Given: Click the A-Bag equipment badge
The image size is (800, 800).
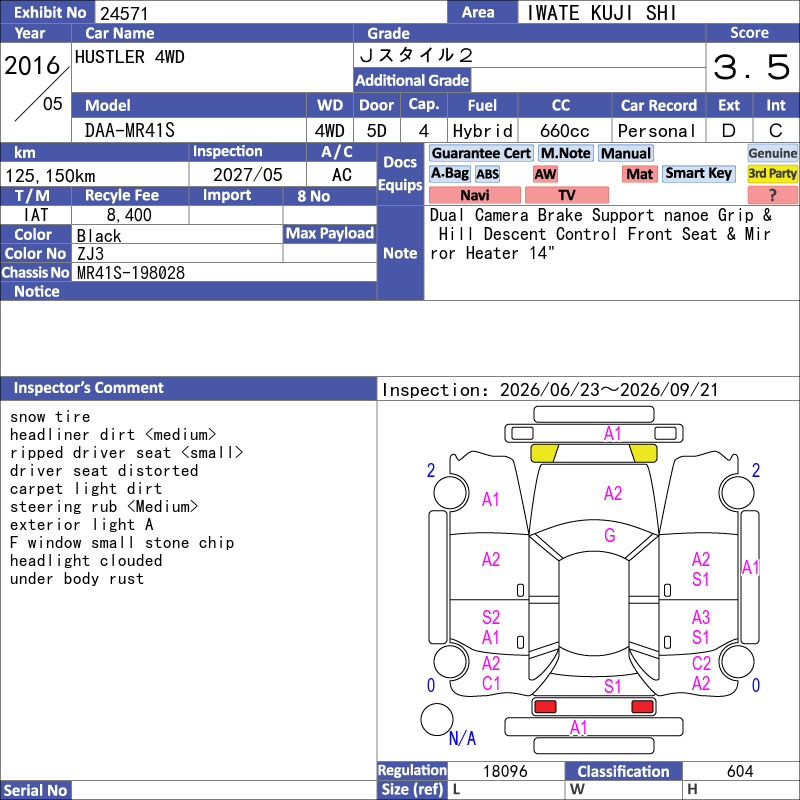Looking at the screenshot, I should pos(449,174).
